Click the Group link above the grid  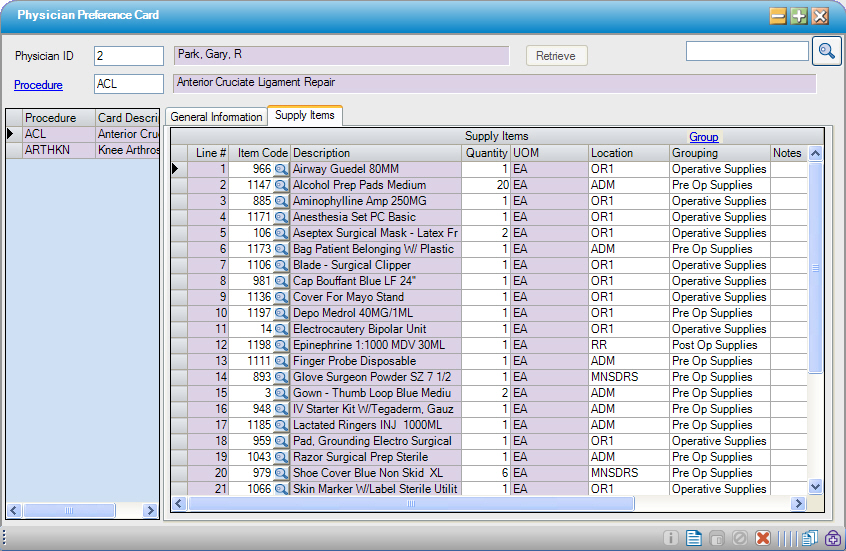[x=703, y=137]
